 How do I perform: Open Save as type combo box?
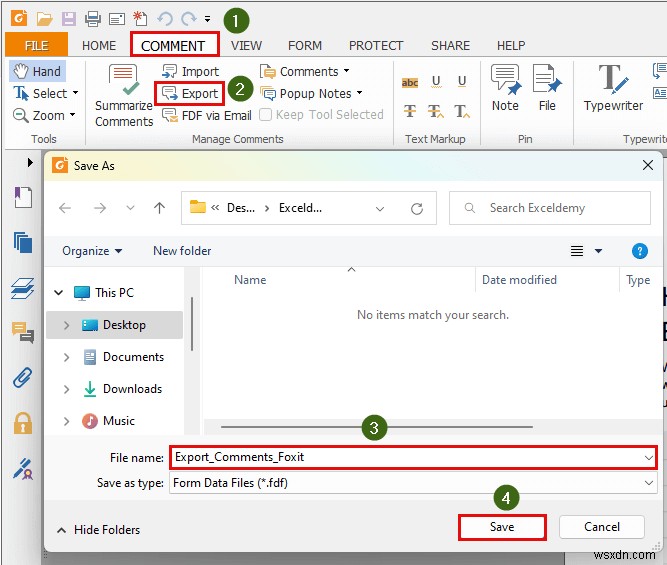[x=413, y=483]
